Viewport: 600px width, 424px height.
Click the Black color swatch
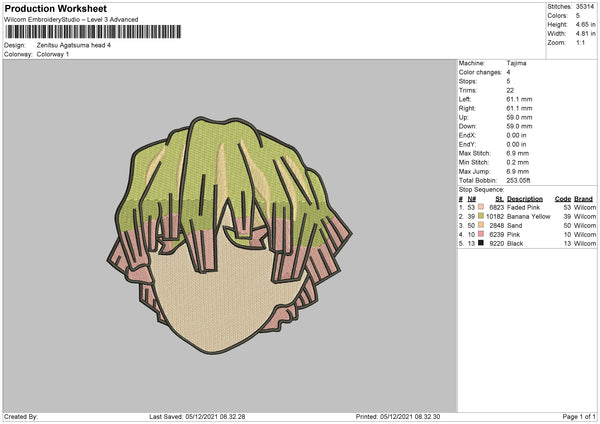pos(481,243)
